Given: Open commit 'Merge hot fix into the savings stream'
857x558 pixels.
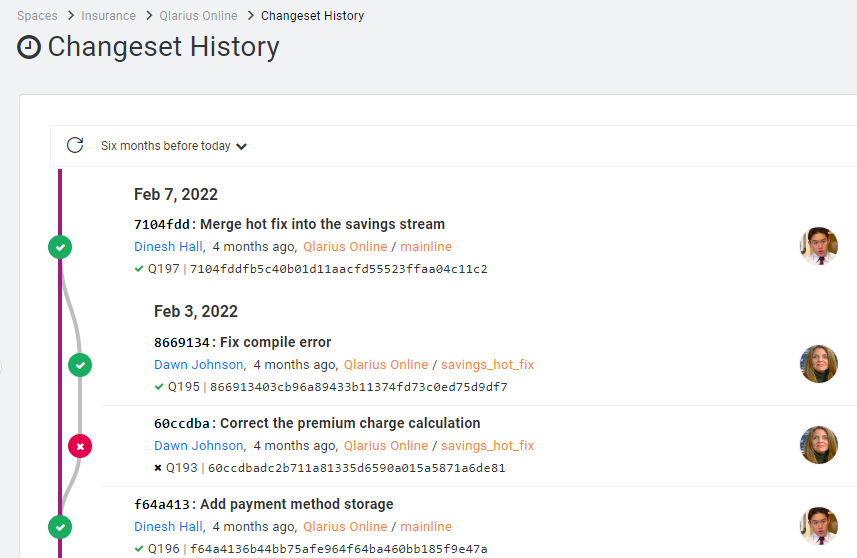Looking at the screenshot, I should (322, 224).
